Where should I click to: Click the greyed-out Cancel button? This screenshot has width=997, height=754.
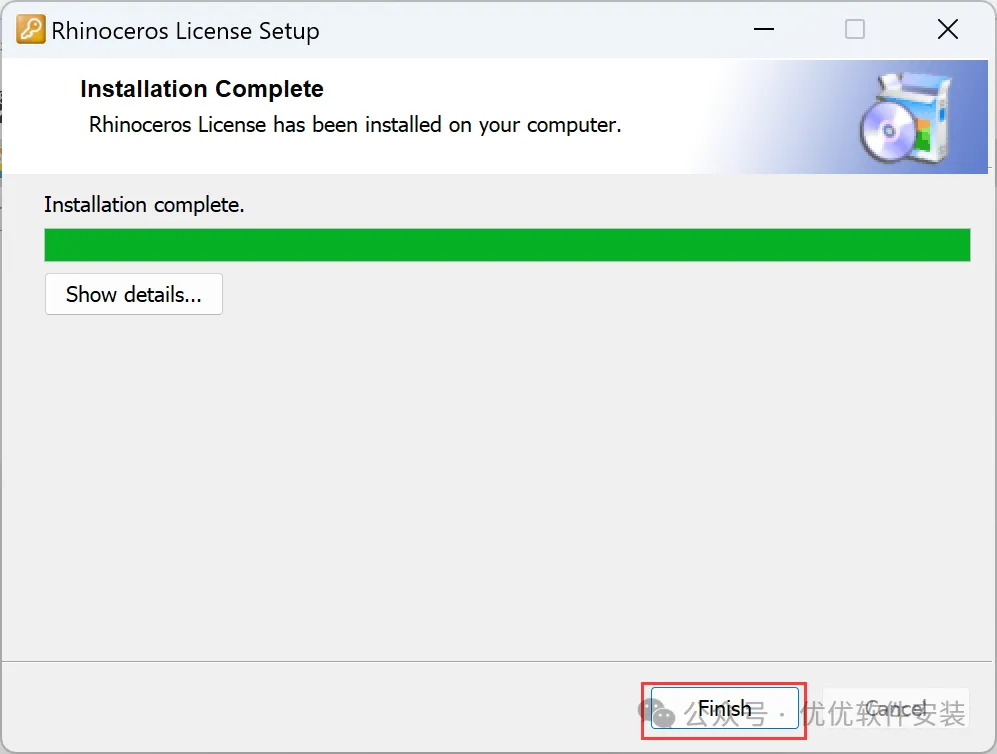[x=895, y=708]
